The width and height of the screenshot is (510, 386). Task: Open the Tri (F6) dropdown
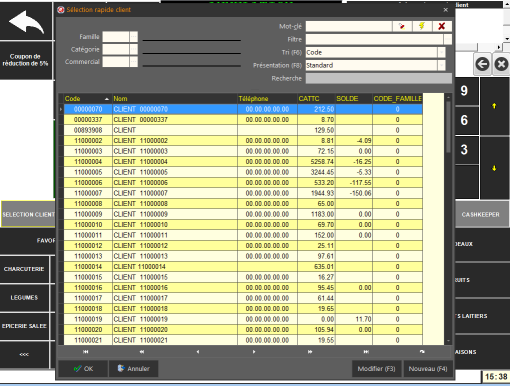441,52
